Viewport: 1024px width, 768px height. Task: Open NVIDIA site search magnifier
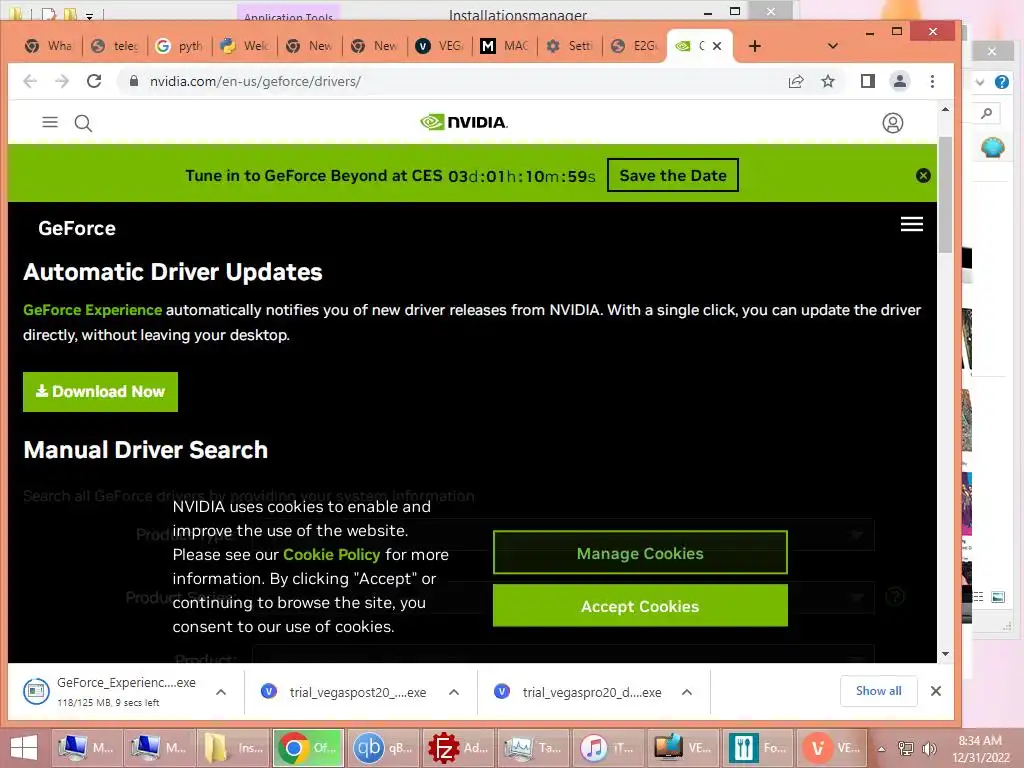pyautogui.click(x=83, y=123)
